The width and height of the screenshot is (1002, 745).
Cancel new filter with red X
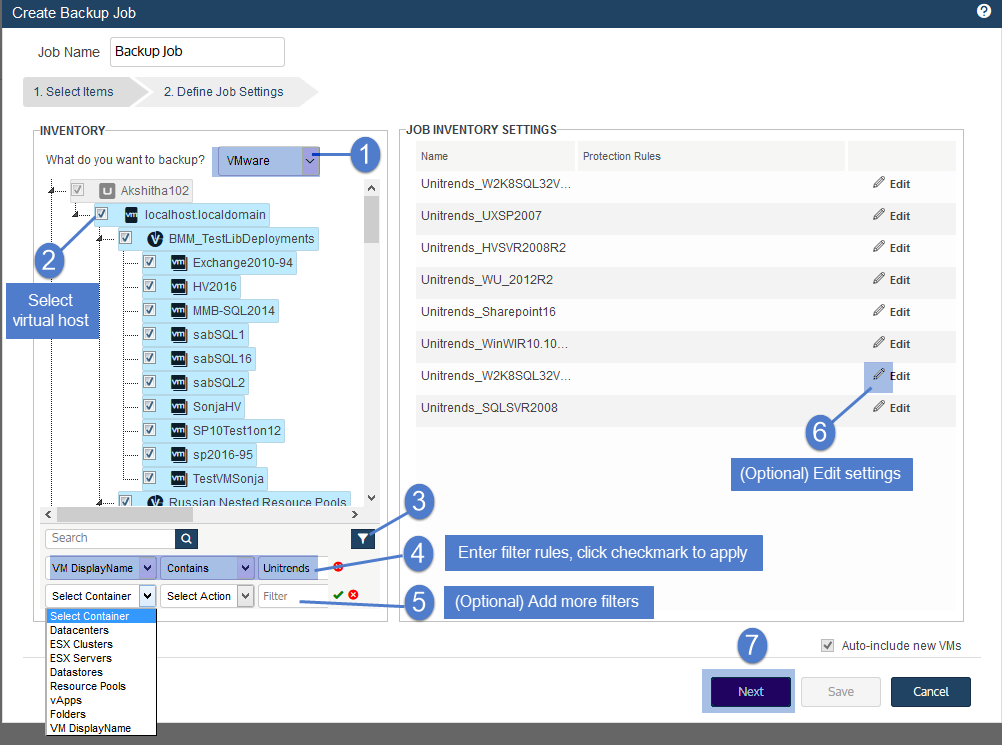353,595
